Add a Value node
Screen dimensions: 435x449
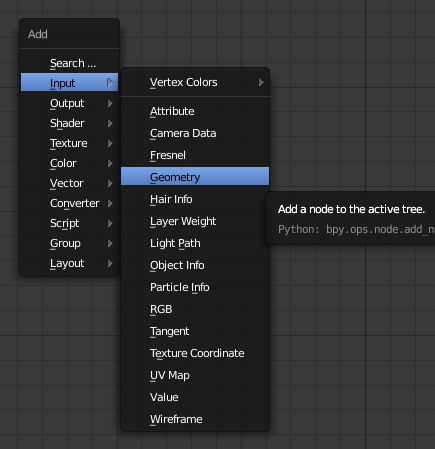pos(195,397)
